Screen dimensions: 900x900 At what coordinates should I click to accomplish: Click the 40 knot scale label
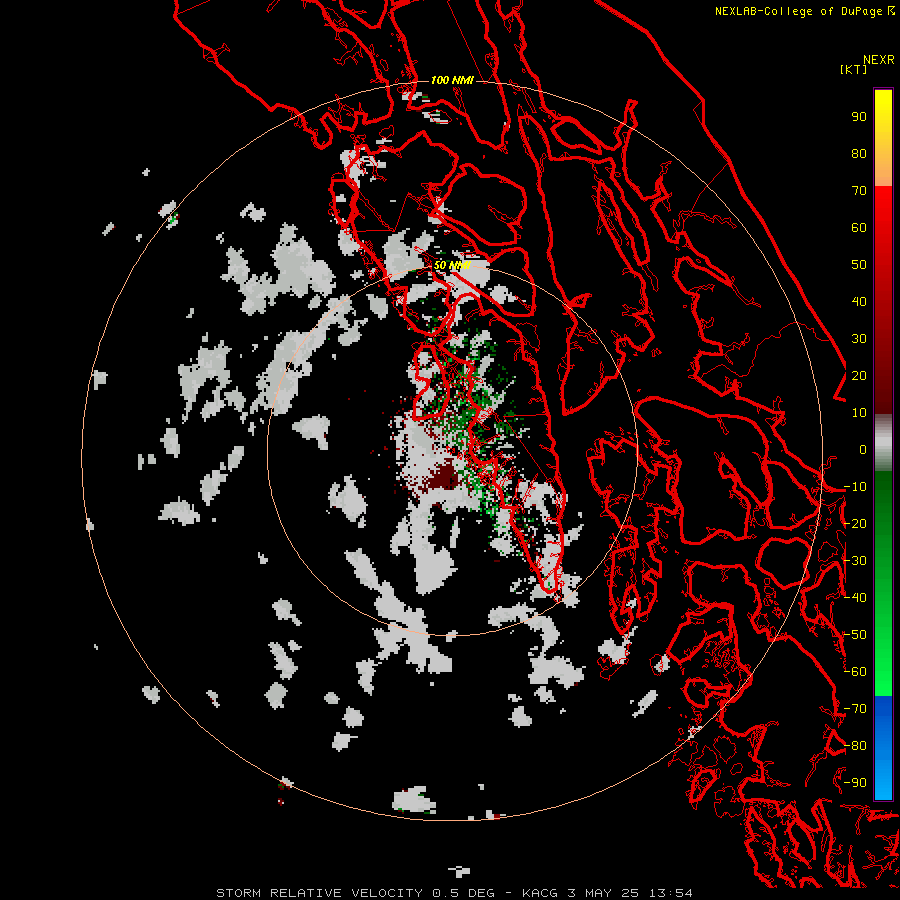(x=859, y=301)
